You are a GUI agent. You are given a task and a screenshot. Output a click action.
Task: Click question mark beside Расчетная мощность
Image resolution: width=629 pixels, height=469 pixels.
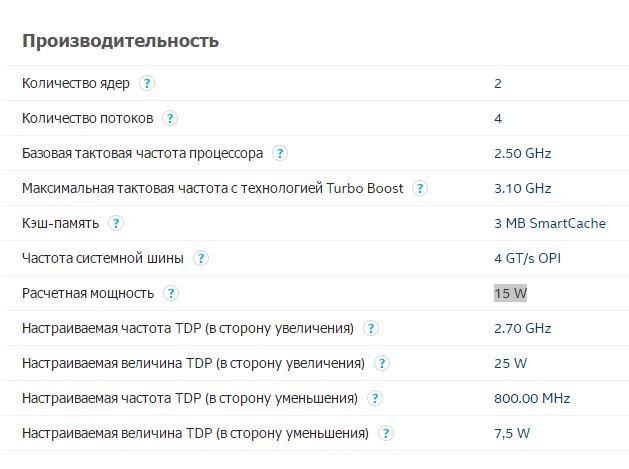point(171,293)
